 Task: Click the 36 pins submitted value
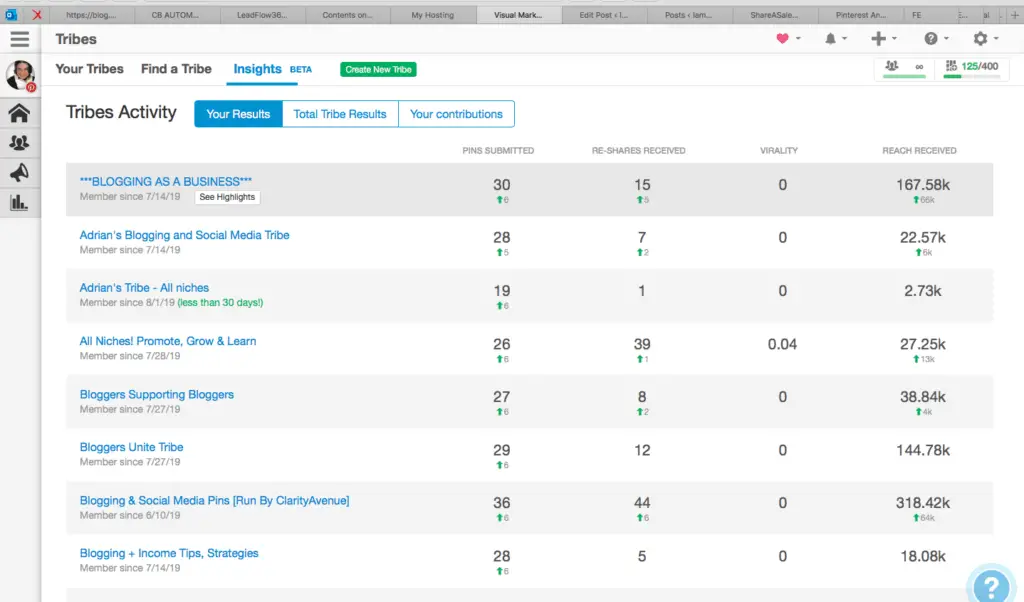[502, 503]
